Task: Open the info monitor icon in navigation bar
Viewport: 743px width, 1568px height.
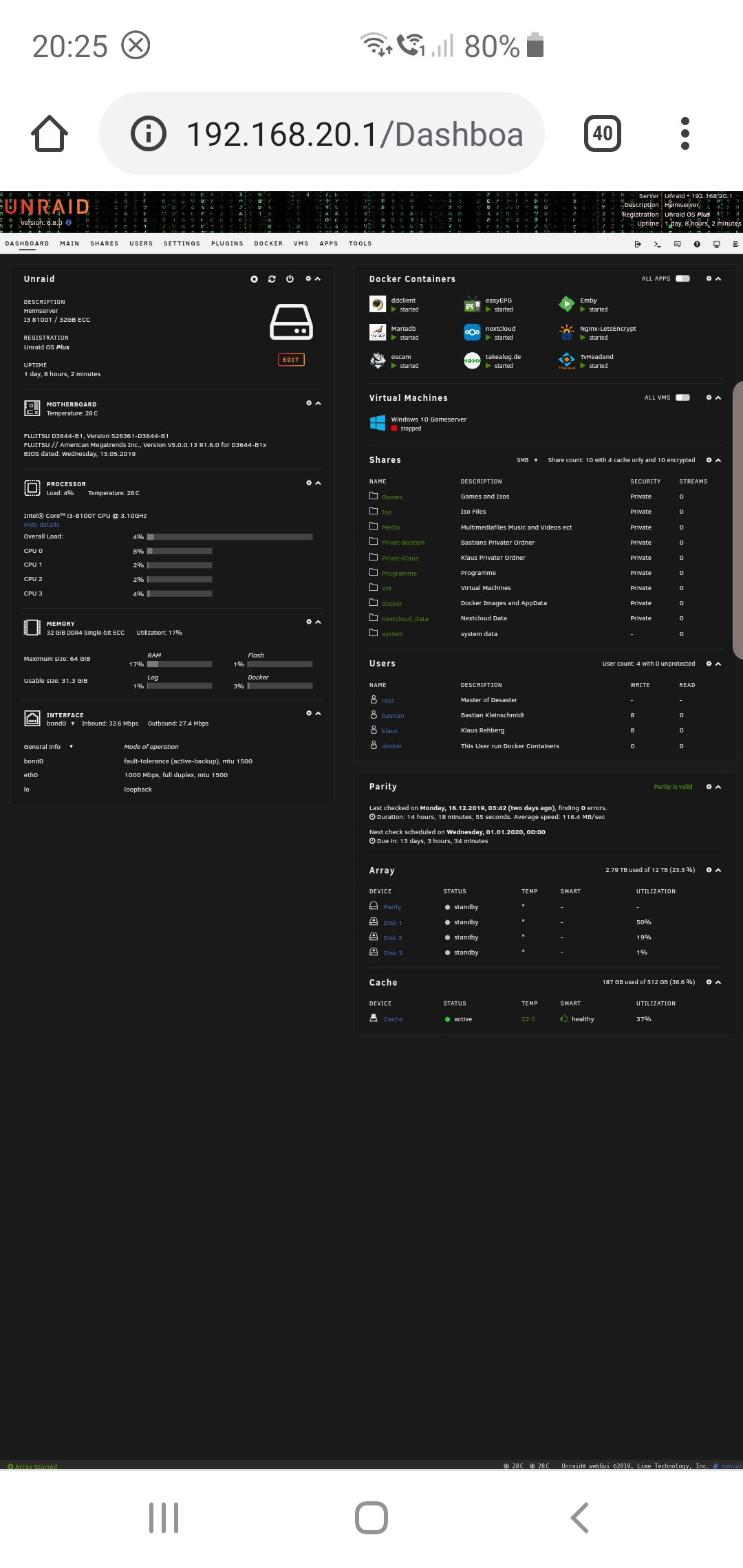Action: coord(717,244)
